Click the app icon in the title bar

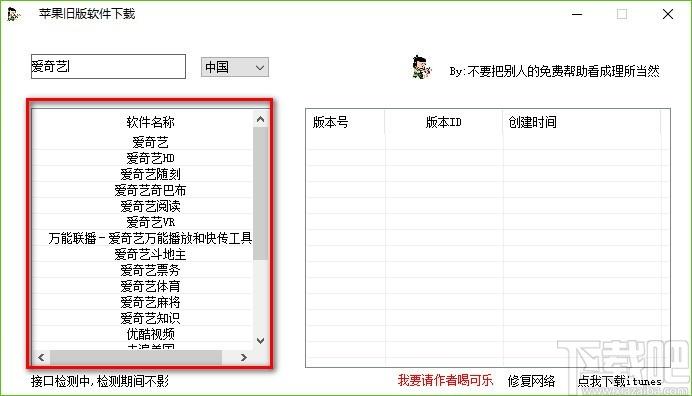tap(14, 14)
